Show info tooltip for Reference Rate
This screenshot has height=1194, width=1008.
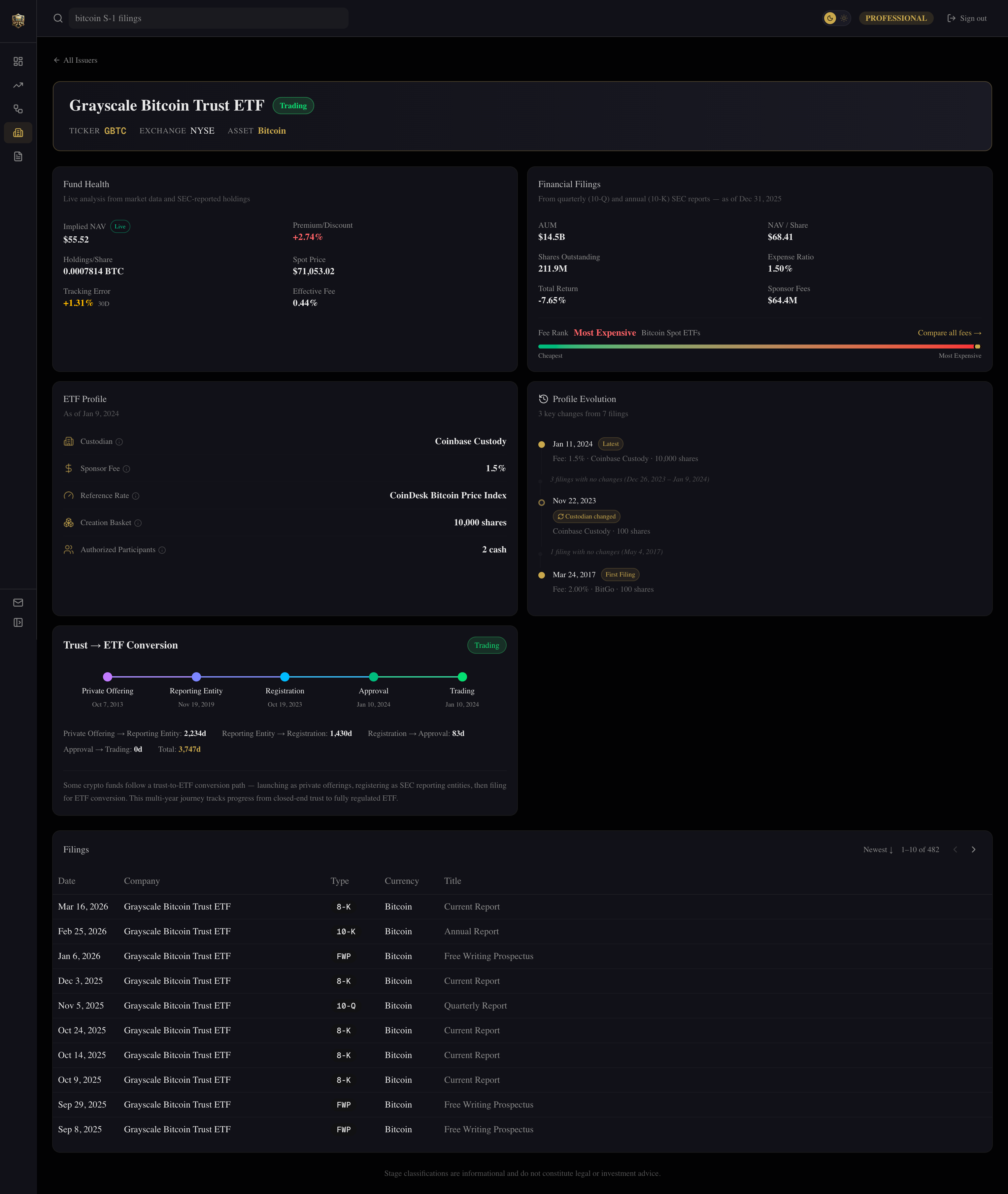(x=136, y=496)
